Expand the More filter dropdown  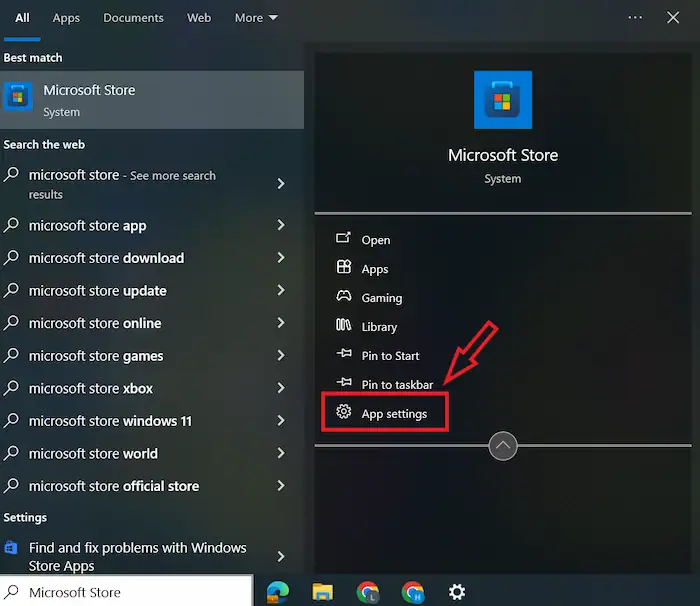point(256,18)
